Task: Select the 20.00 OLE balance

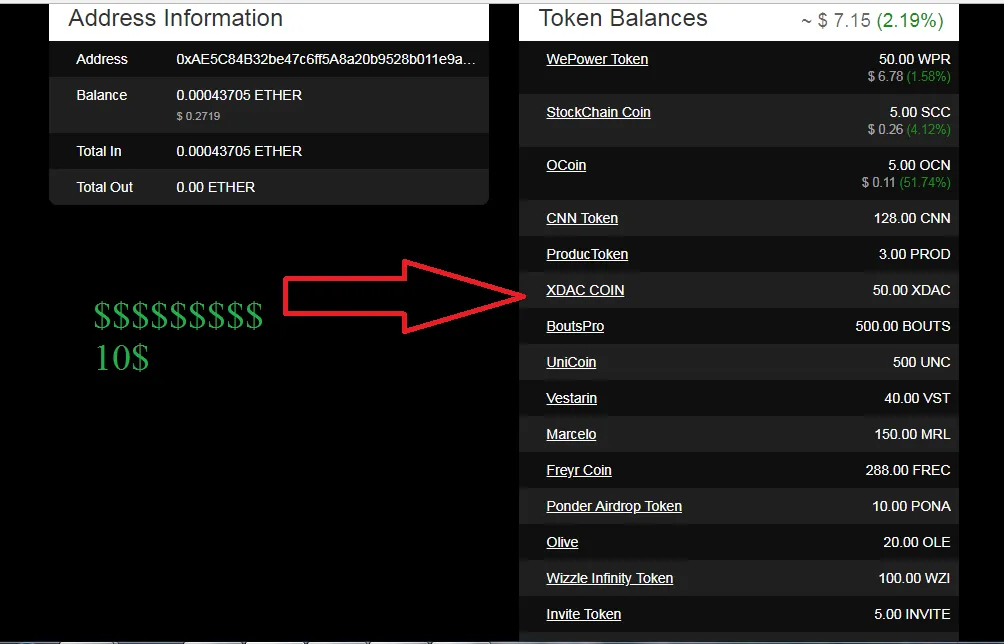Action: (x=917, y=542)
